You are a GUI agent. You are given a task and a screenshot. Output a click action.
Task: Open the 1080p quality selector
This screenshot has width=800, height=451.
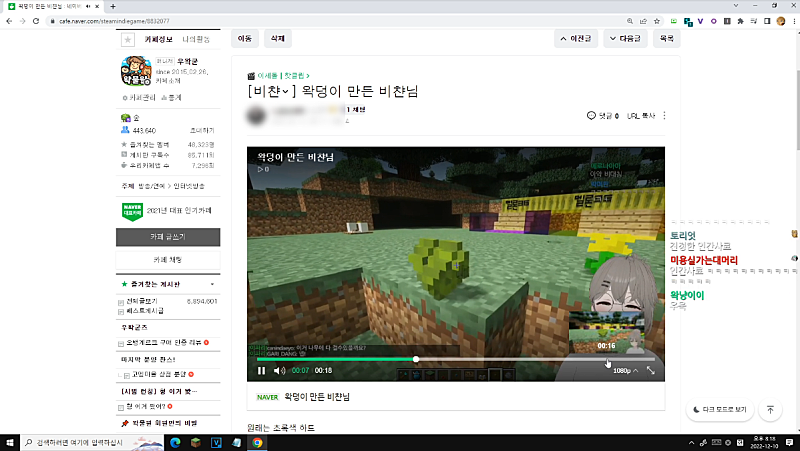626,371
